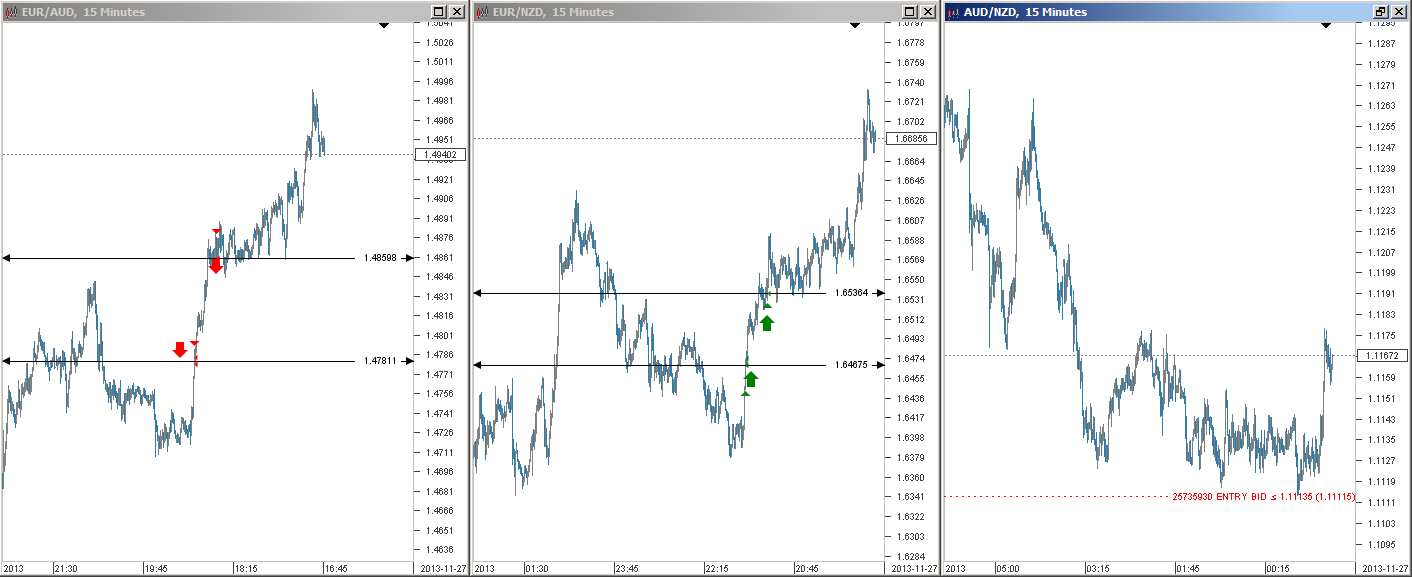Maximize the EUR/AUD chart window
This screenshot has height=577, width=1412.
[439, 12]
